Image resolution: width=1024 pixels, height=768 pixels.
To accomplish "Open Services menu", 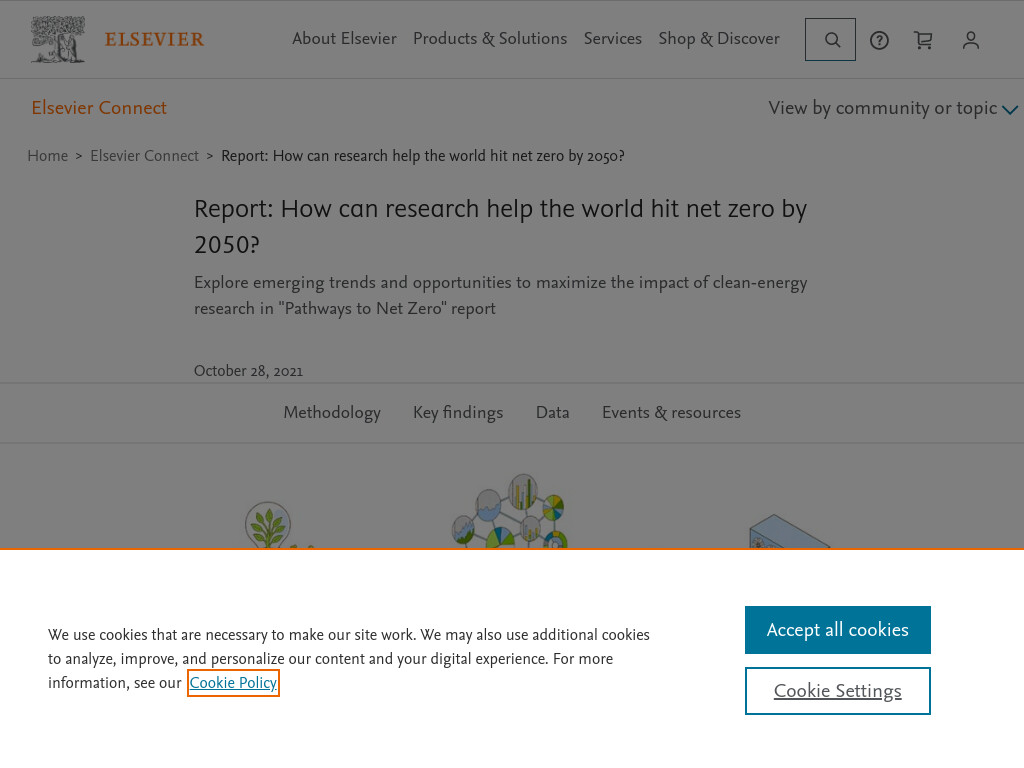I will coord(613,39).
